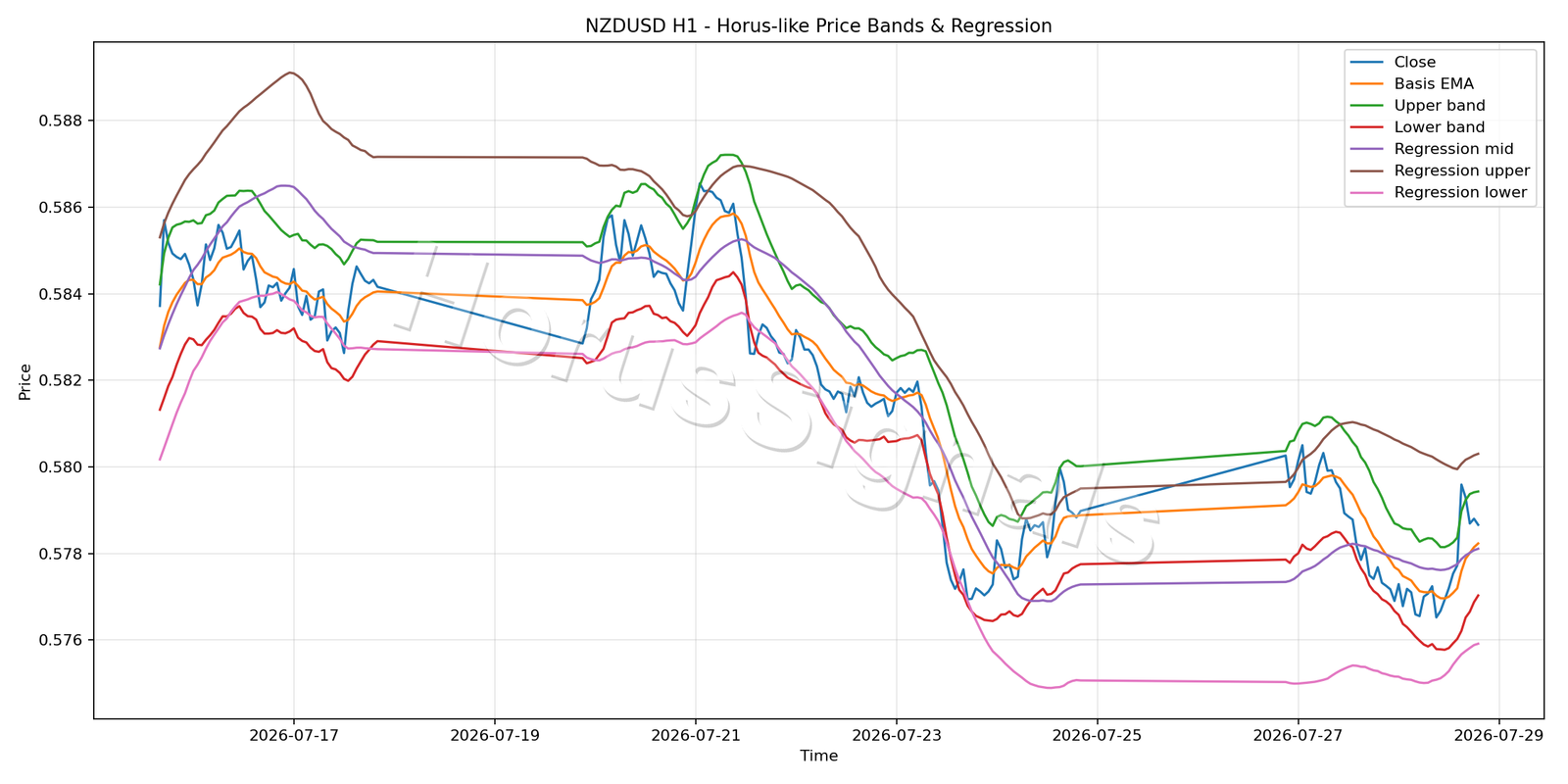Click the blue Close line swatch in legend
Screen dimensions: 1568x784
click(1366, 63)
